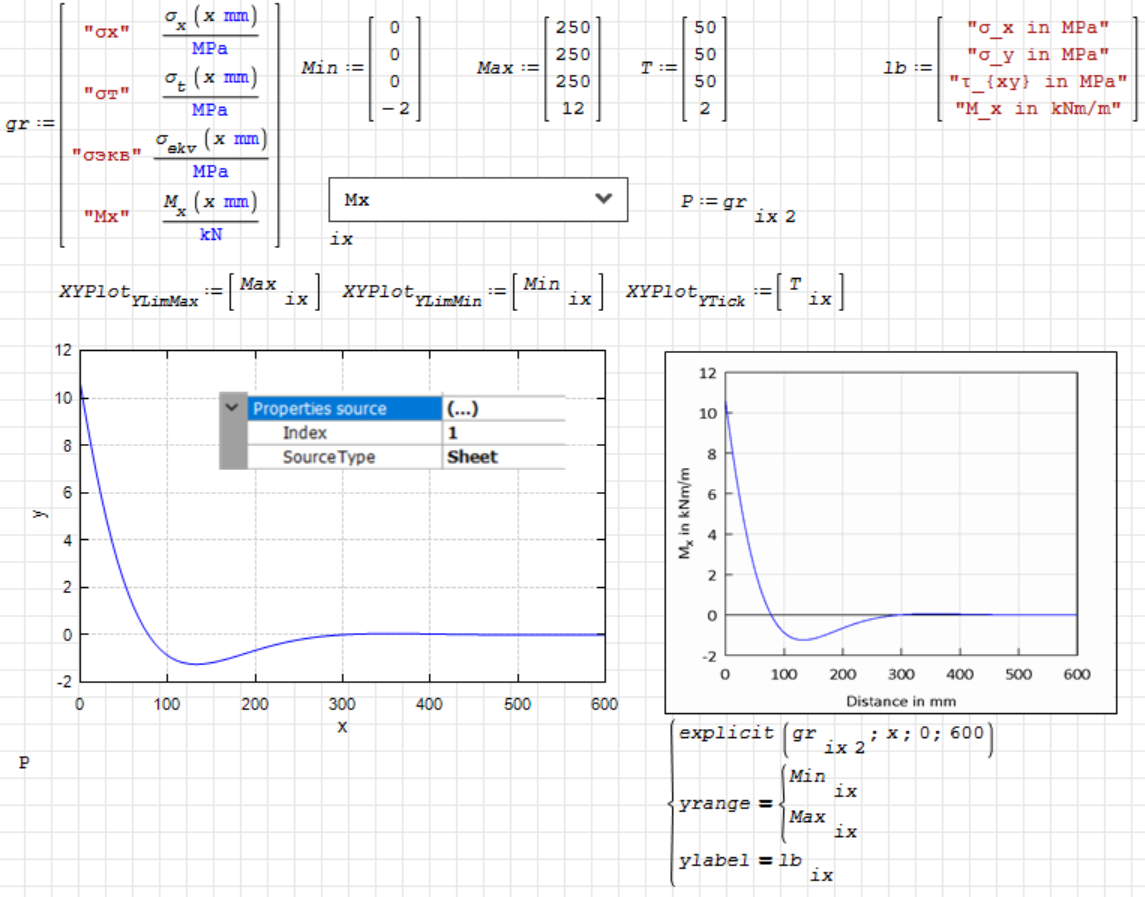The image size is (1145, 897).
Task: Click the bottom value 2 in T matrix
Action: click(x=705, y=108)
